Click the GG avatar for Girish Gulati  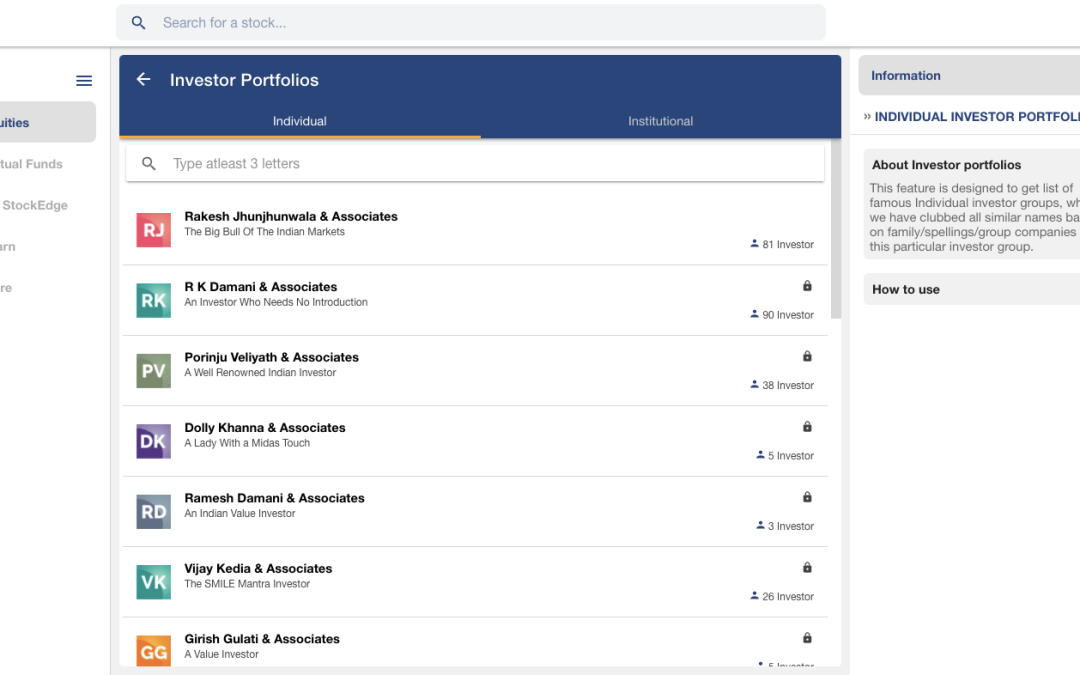[x=154, y=651]
